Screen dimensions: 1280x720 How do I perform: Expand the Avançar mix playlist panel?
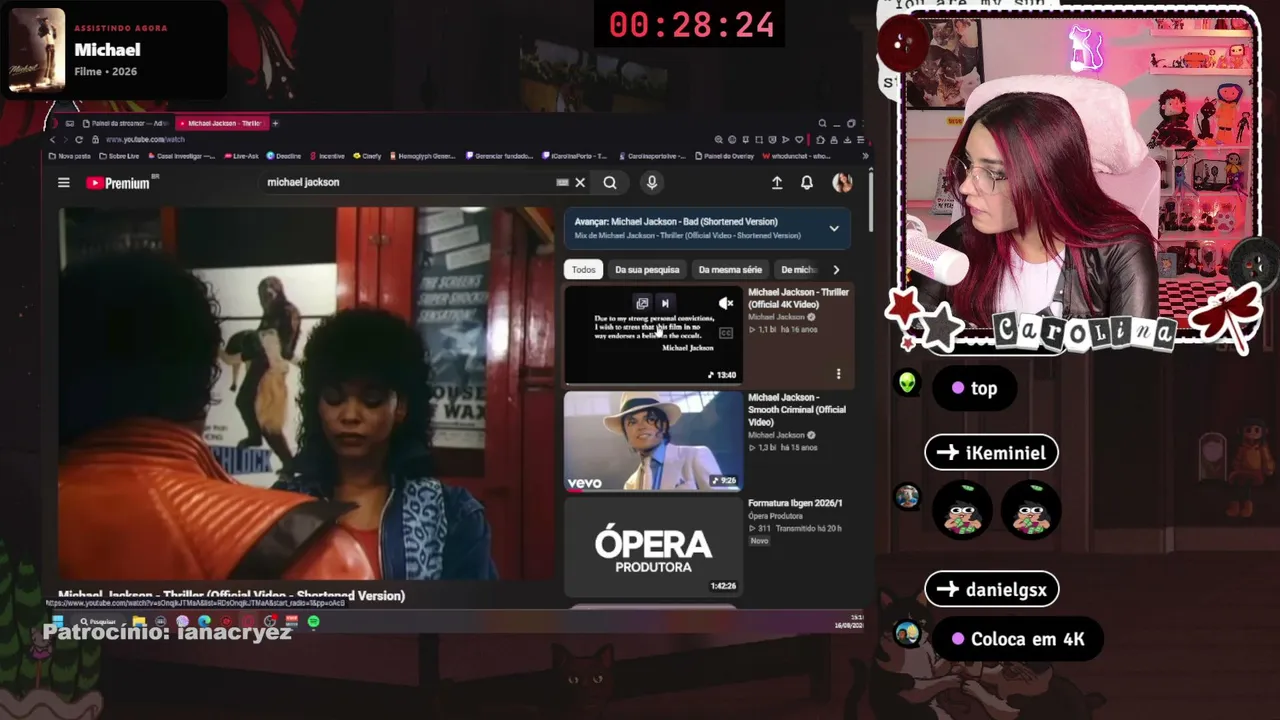point(834,228)
